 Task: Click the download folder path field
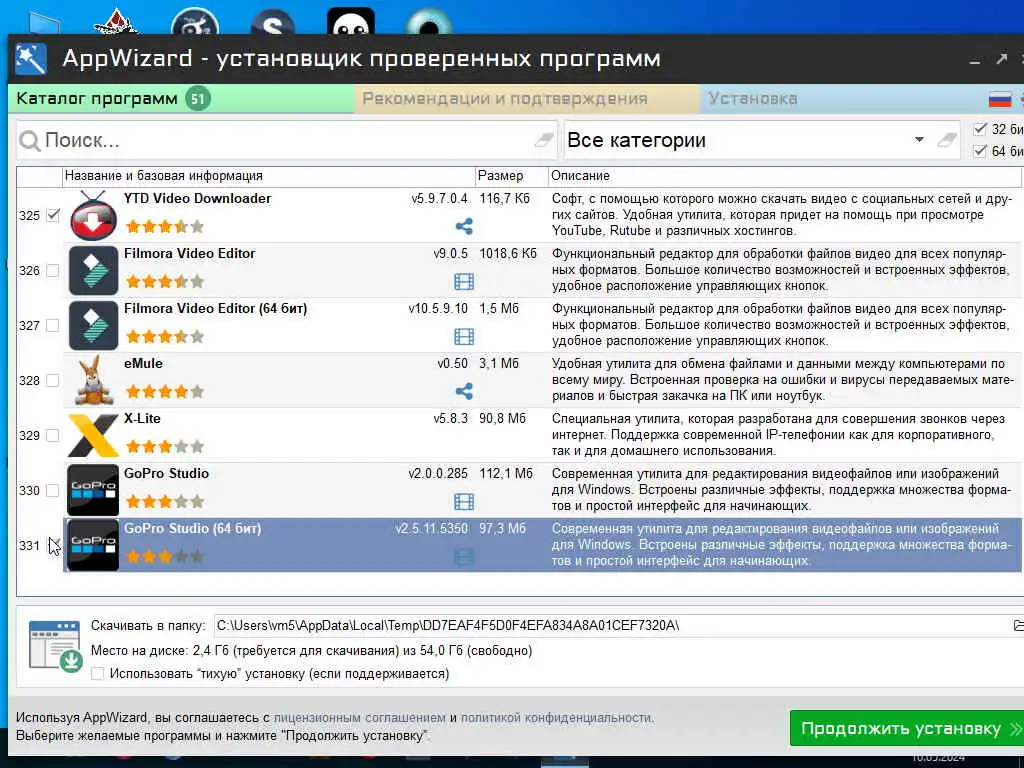[612, 626]
